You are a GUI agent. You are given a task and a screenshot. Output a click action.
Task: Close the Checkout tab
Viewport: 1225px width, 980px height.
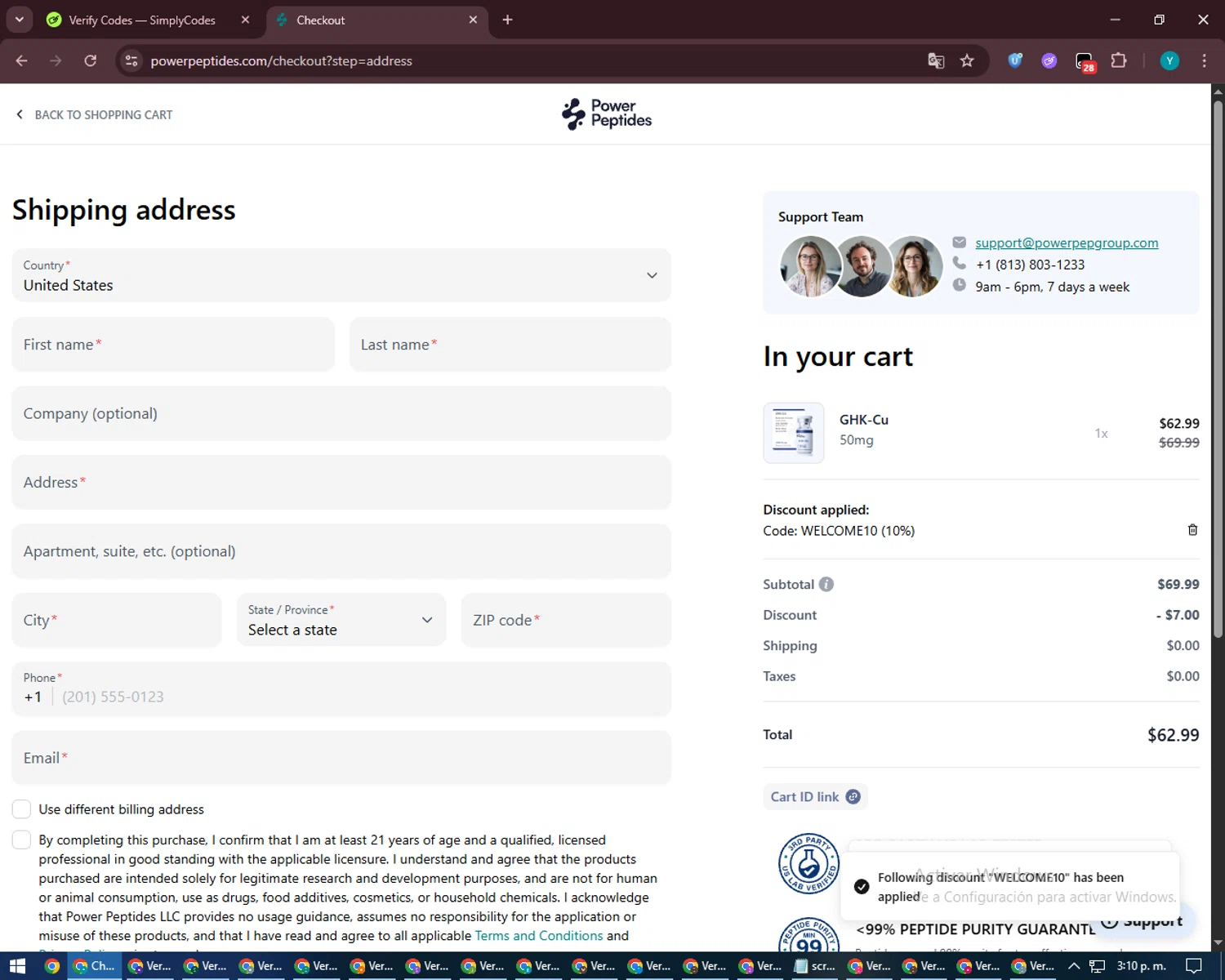(x=473, y=20)
